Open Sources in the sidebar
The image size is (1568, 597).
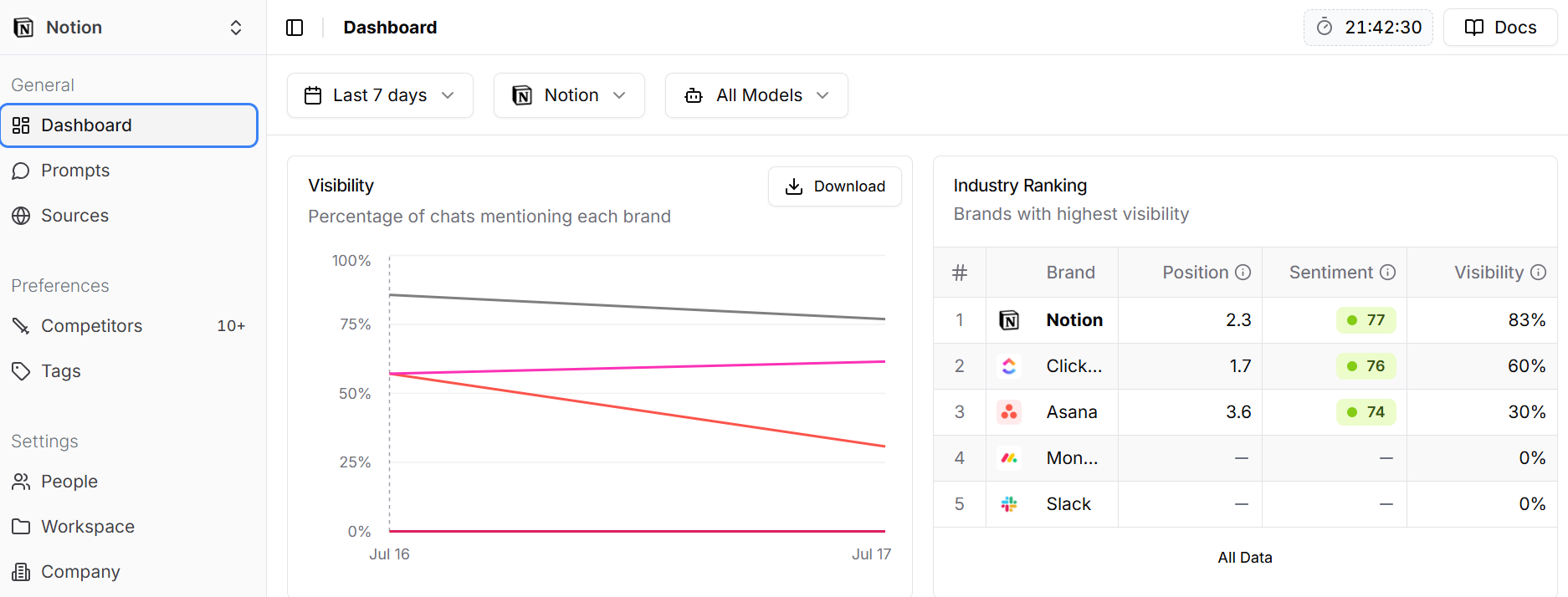(74, 216)
